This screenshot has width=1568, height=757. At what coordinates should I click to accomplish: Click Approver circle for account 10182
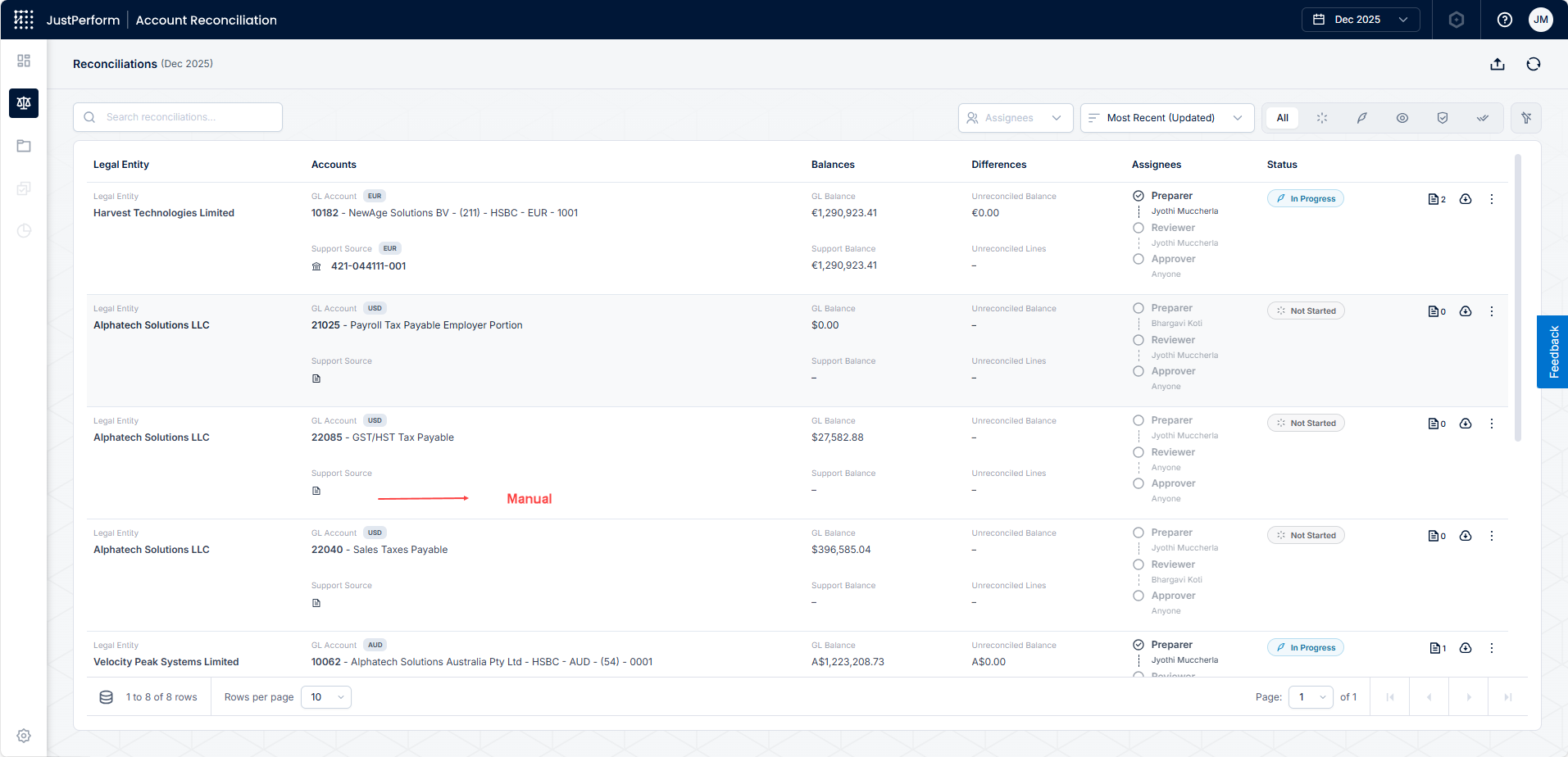1139,259
